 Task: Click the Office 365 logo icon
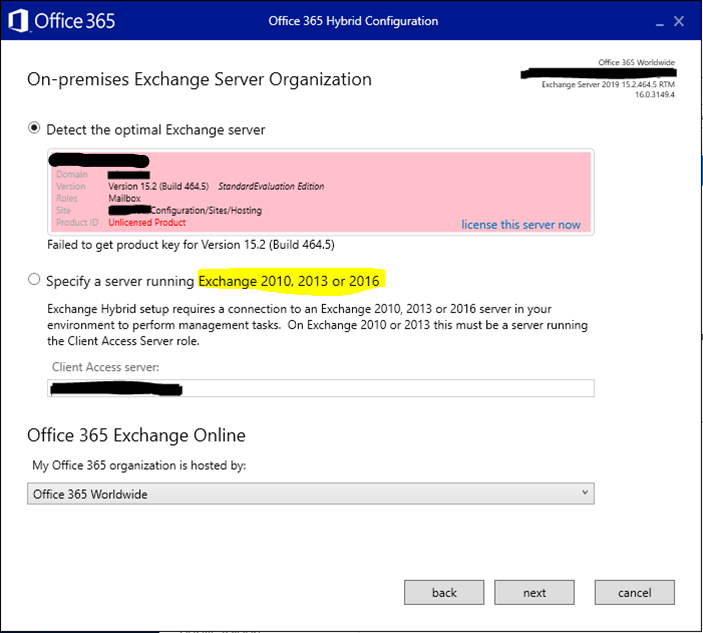[19, 21]
